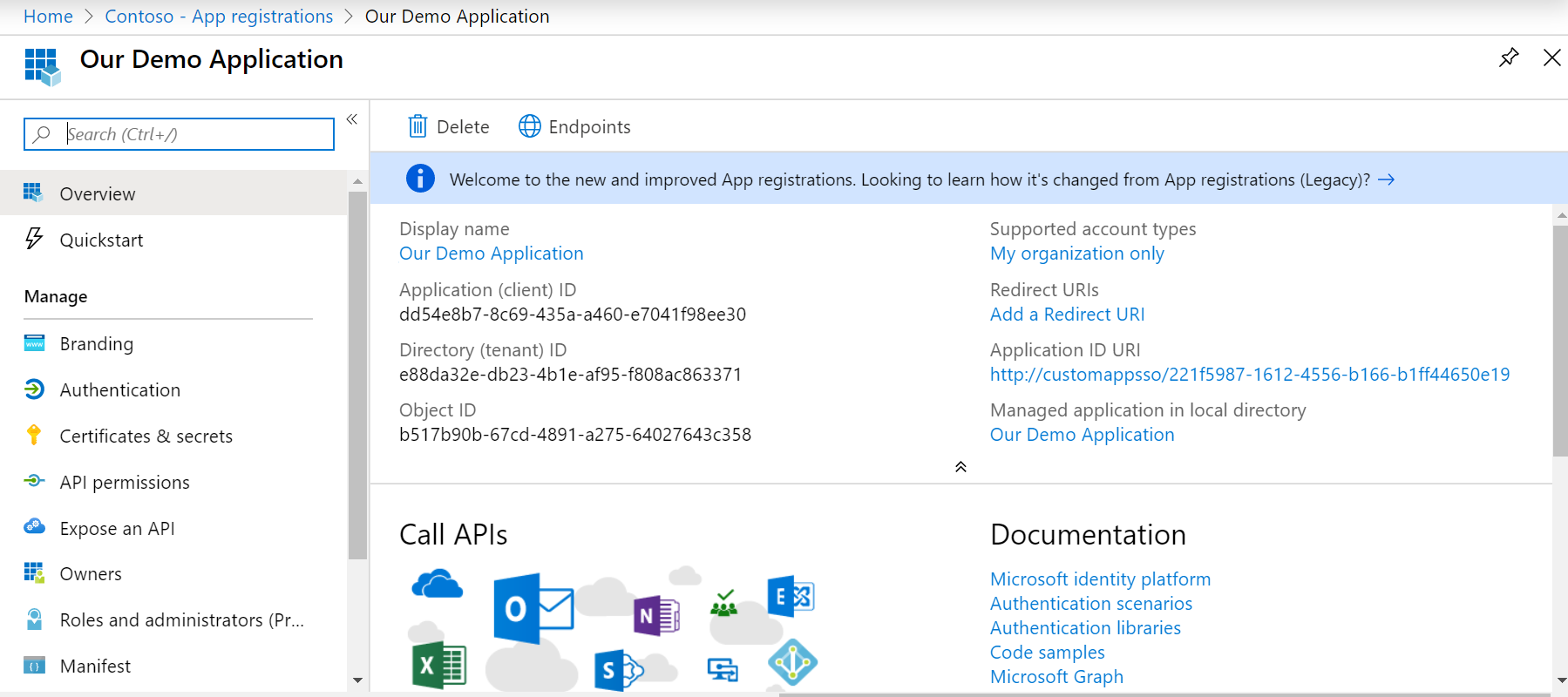
Task: Click the Owners icon in sidebar
Action: (x=34, y=572)
